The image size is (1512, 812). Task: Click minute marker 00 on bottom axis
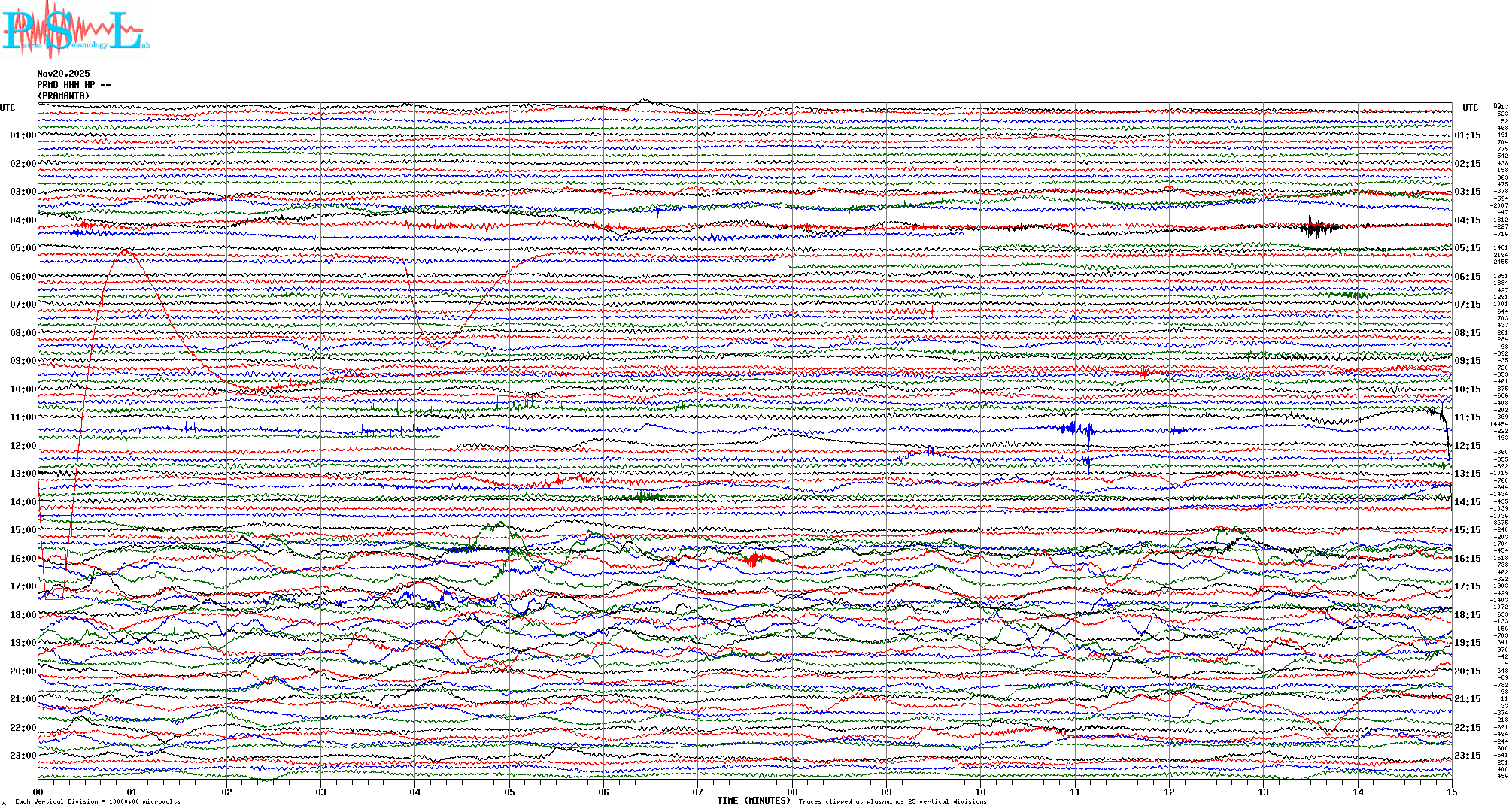pos(38,792)
